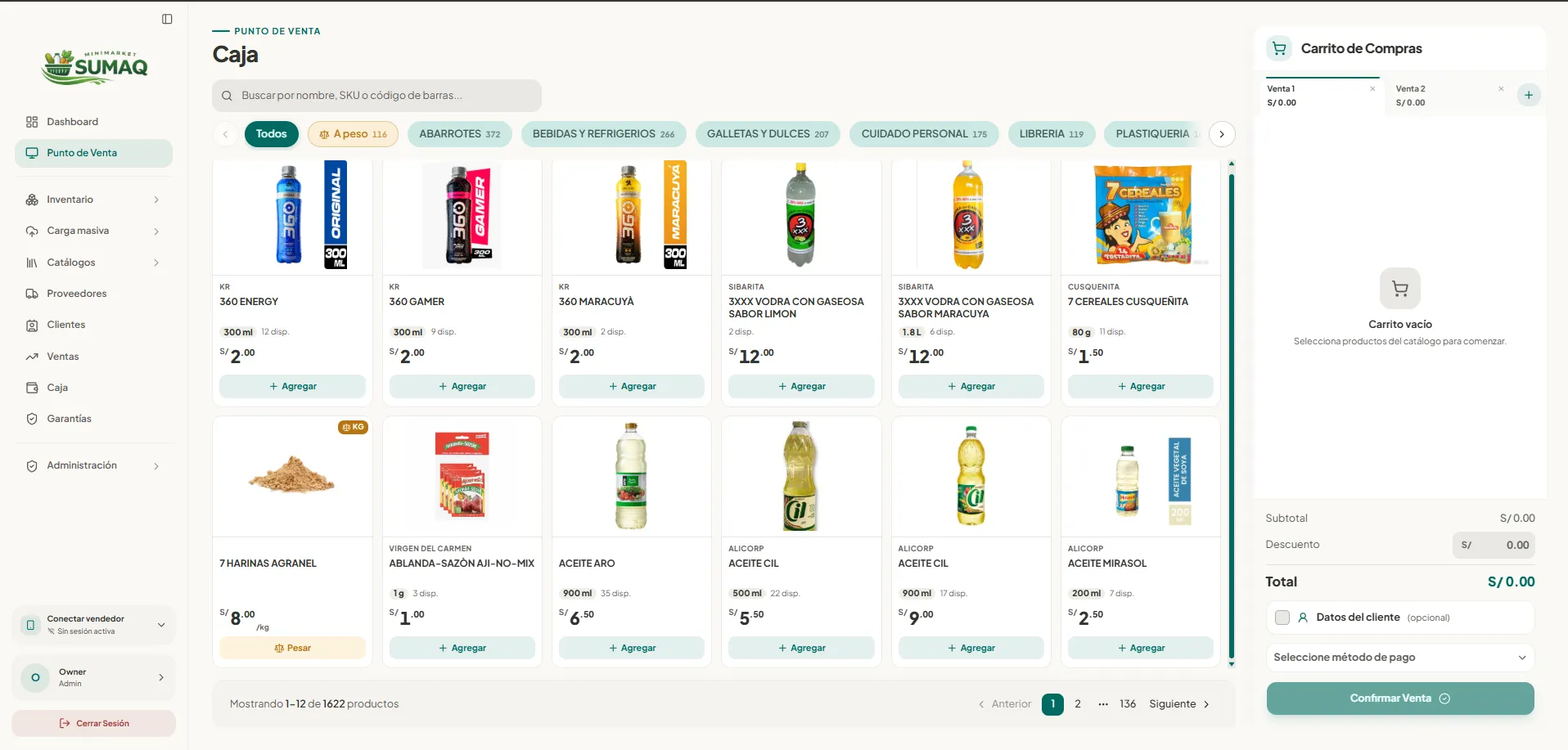Image resolution: width=1568 pixels, height=750 pixels.
Task: Click the KG badge on 7 Harinas Agranel
Action: coord(353,427)
